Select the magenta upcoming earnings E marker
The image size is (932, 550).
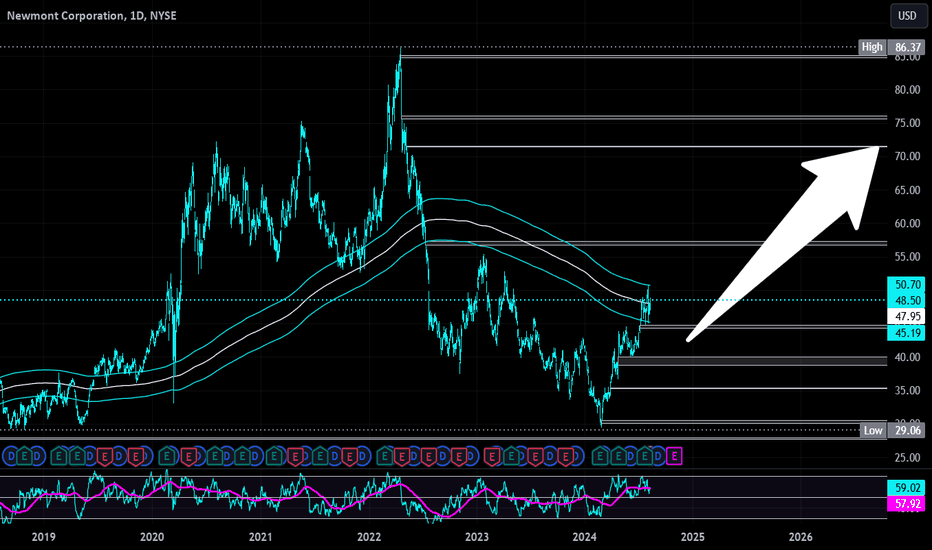(674, 457)
